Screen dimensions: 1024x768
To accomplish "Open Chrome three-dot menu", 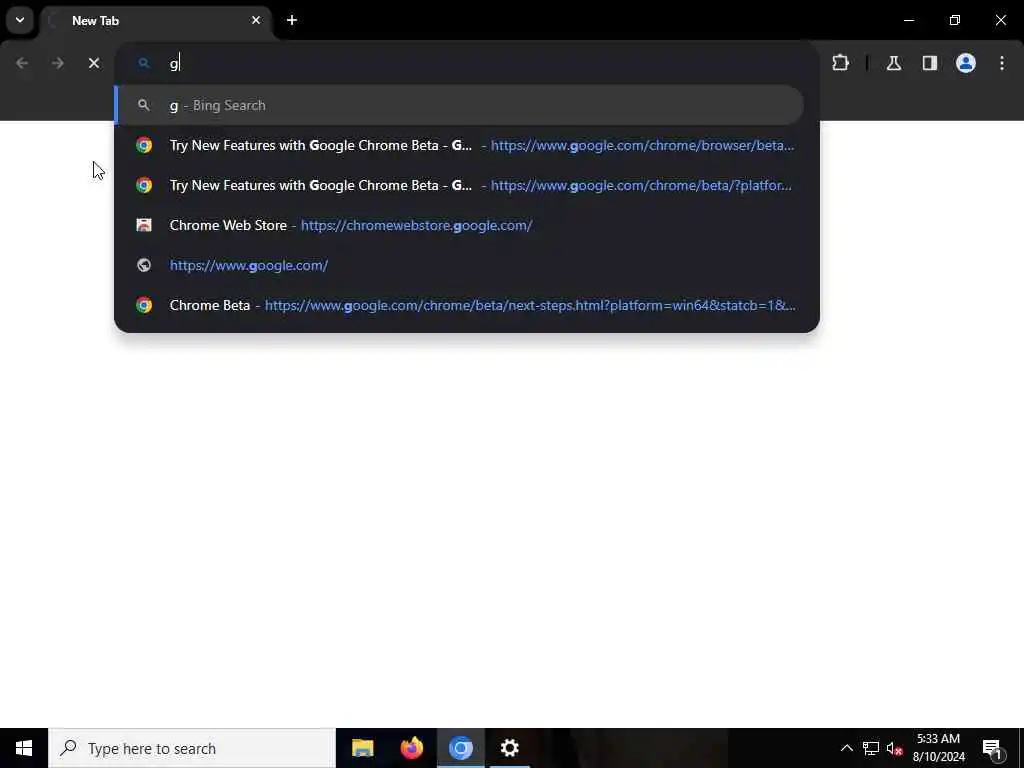I will tap(1002, 63).
